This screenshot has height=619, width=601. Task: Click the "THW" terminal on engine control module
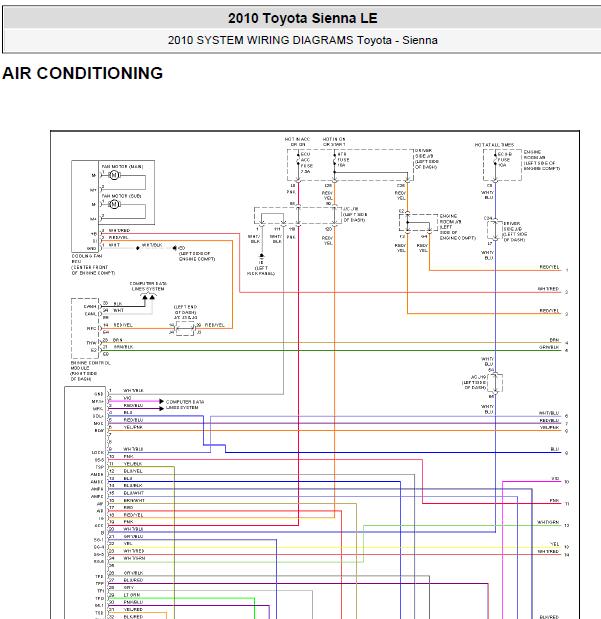(x=91, y=343)
